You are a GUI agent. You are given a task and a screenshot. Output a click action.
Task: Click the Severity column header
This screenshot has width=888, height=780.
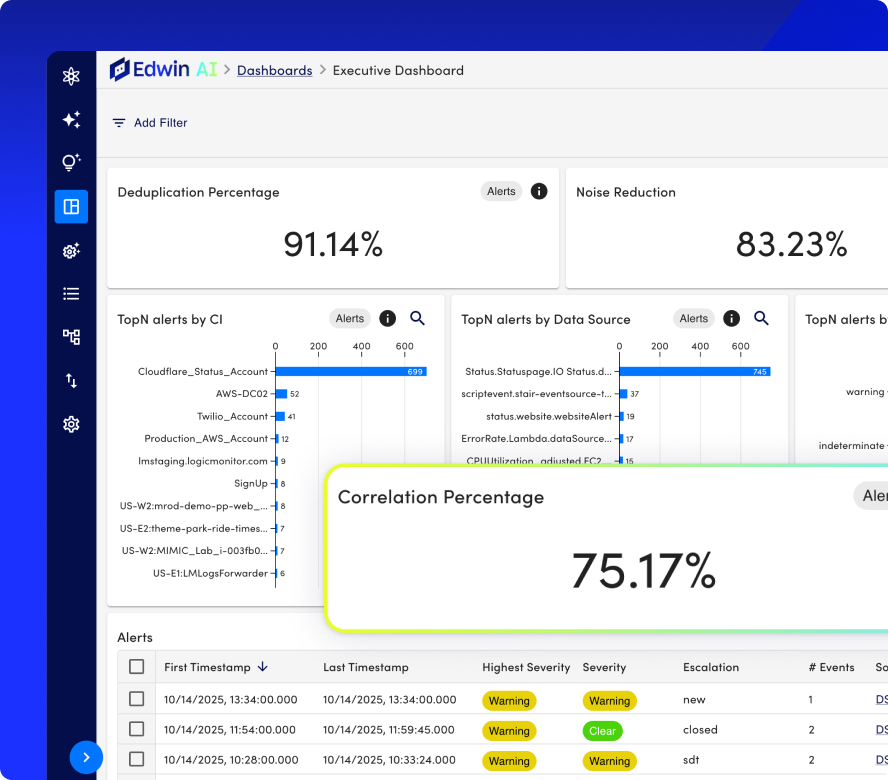click(604, 667)
